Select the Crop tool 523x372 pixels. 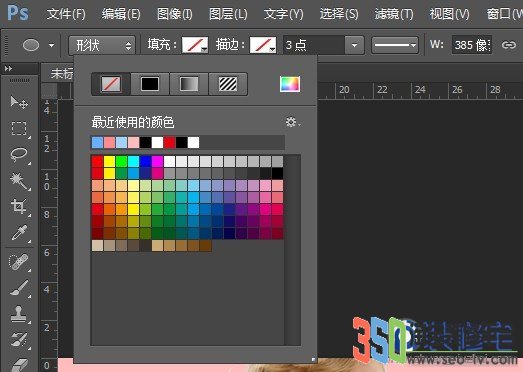(19, 206)
